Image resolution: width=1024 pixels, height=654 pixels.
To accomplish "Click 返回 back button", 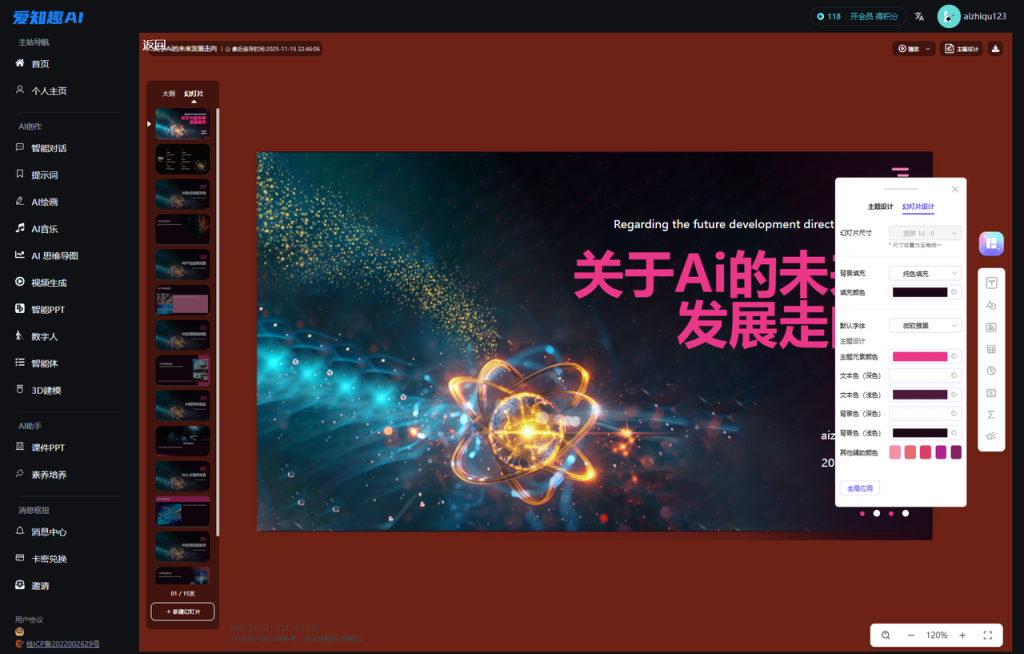I will point(154,45).
